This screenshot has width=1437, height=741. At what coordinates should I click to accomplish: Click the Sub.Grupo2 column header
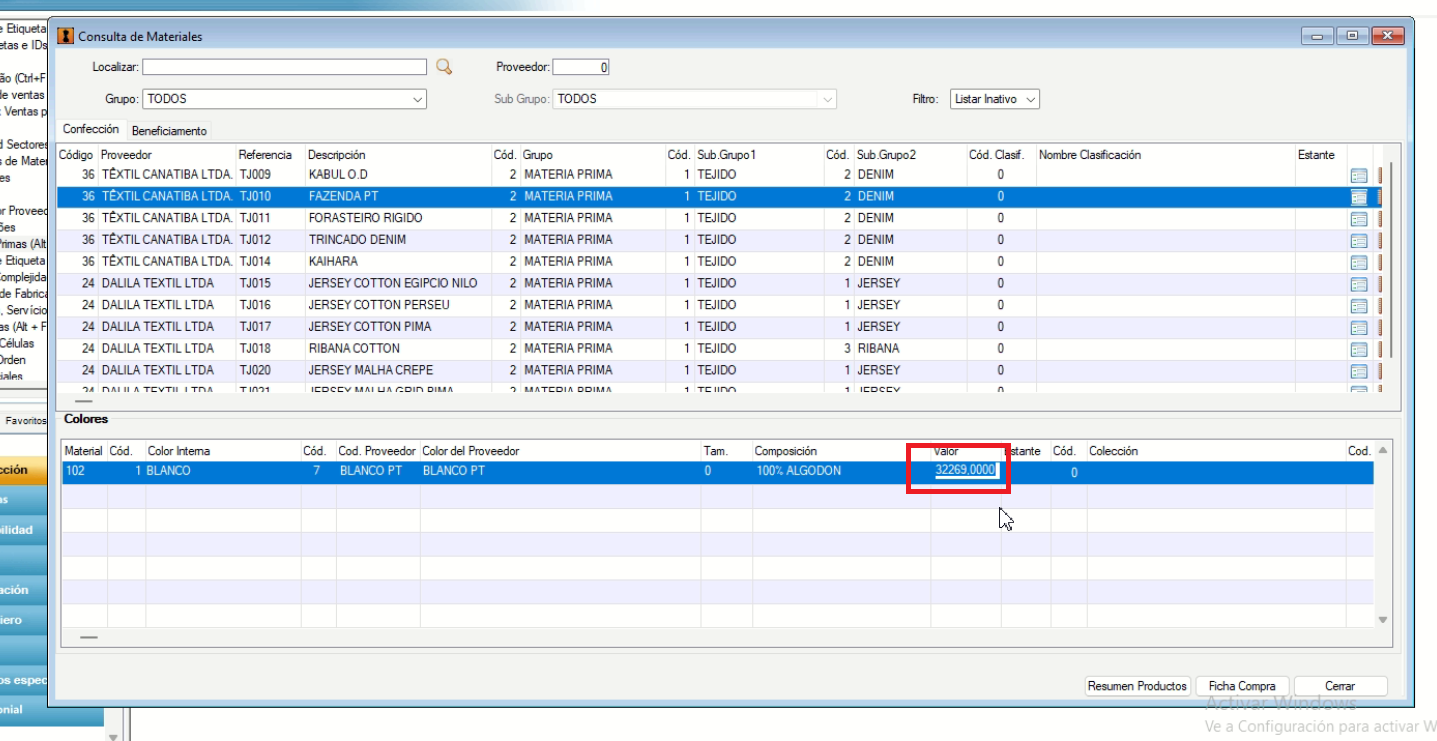pyautogui.click(x=886, y=155)
